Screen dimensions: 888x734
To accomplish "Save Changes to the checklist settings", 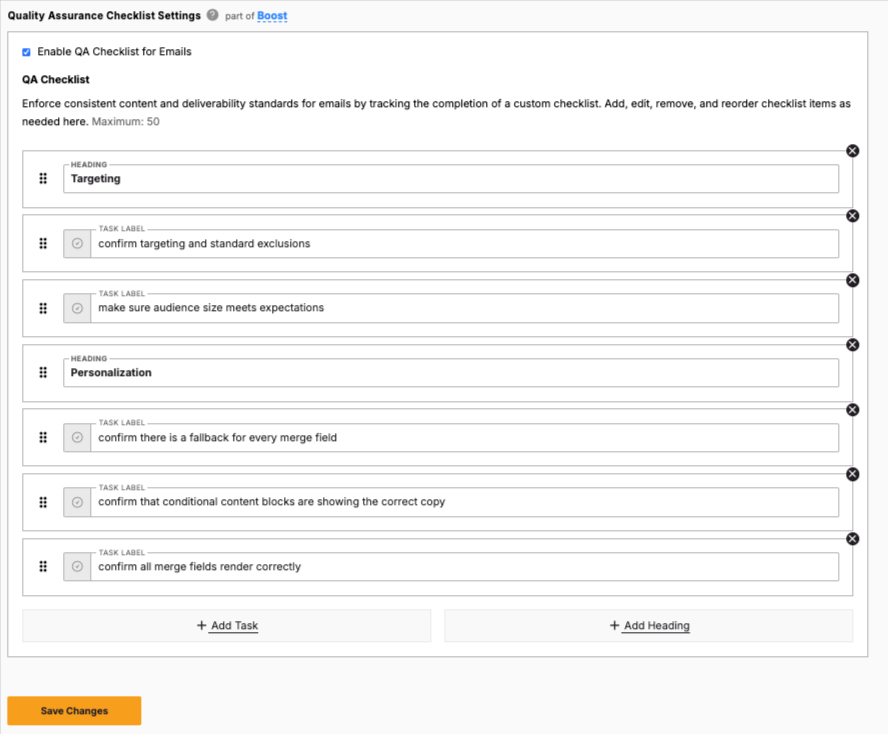I will tap(74, 711).
